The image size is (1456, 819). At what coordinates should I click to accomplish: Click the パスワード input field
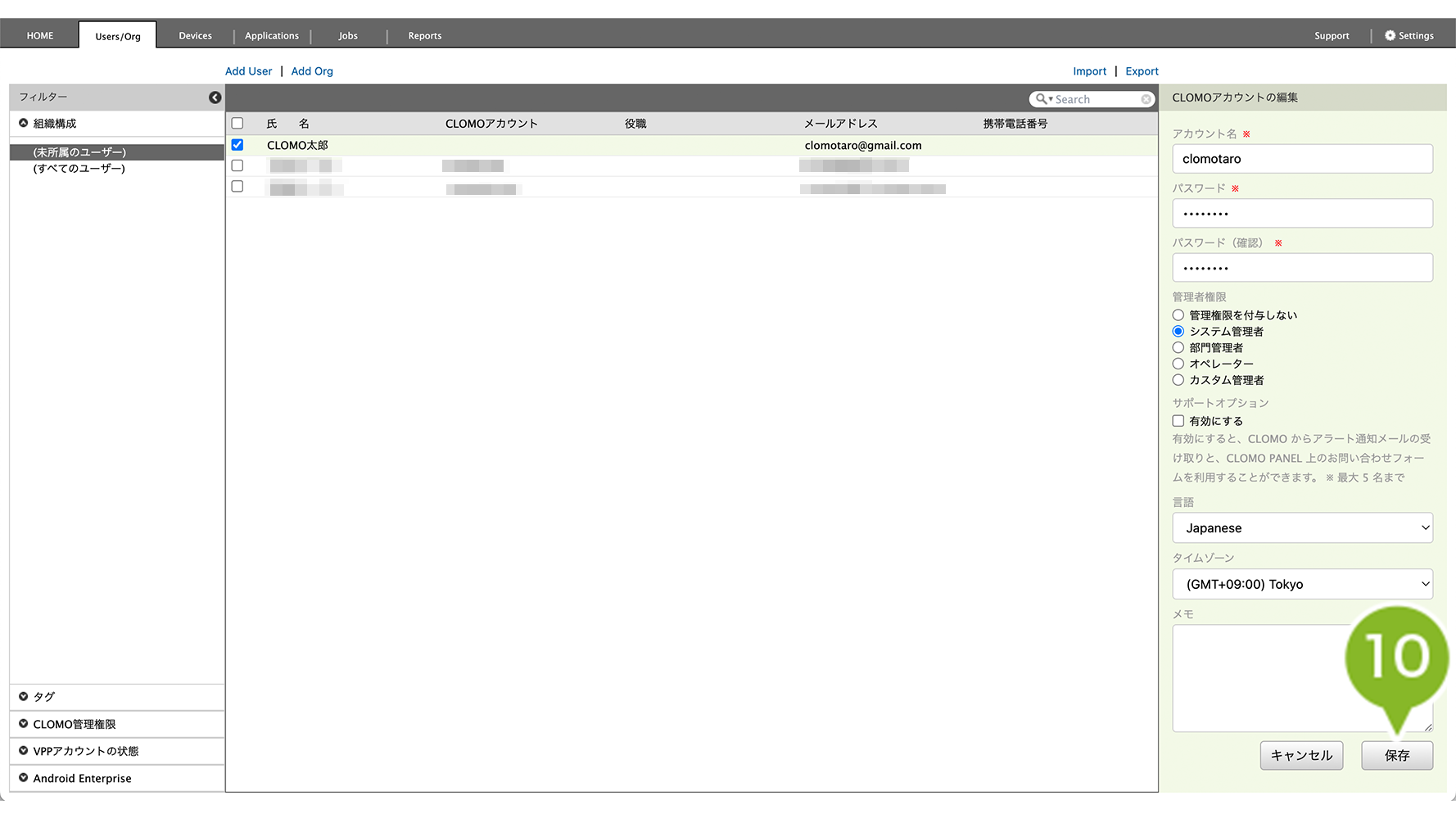[1303, 214]
